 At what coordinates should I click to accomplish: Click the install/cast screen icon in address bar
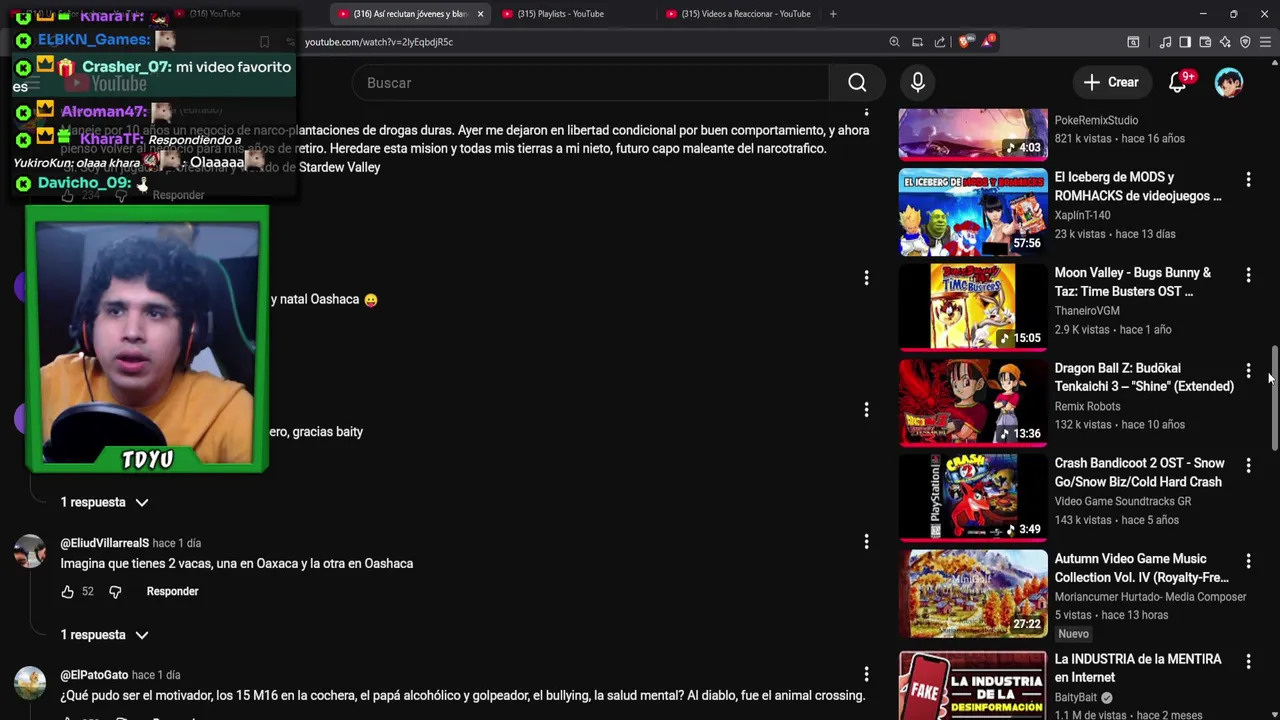tap(917, 42)
